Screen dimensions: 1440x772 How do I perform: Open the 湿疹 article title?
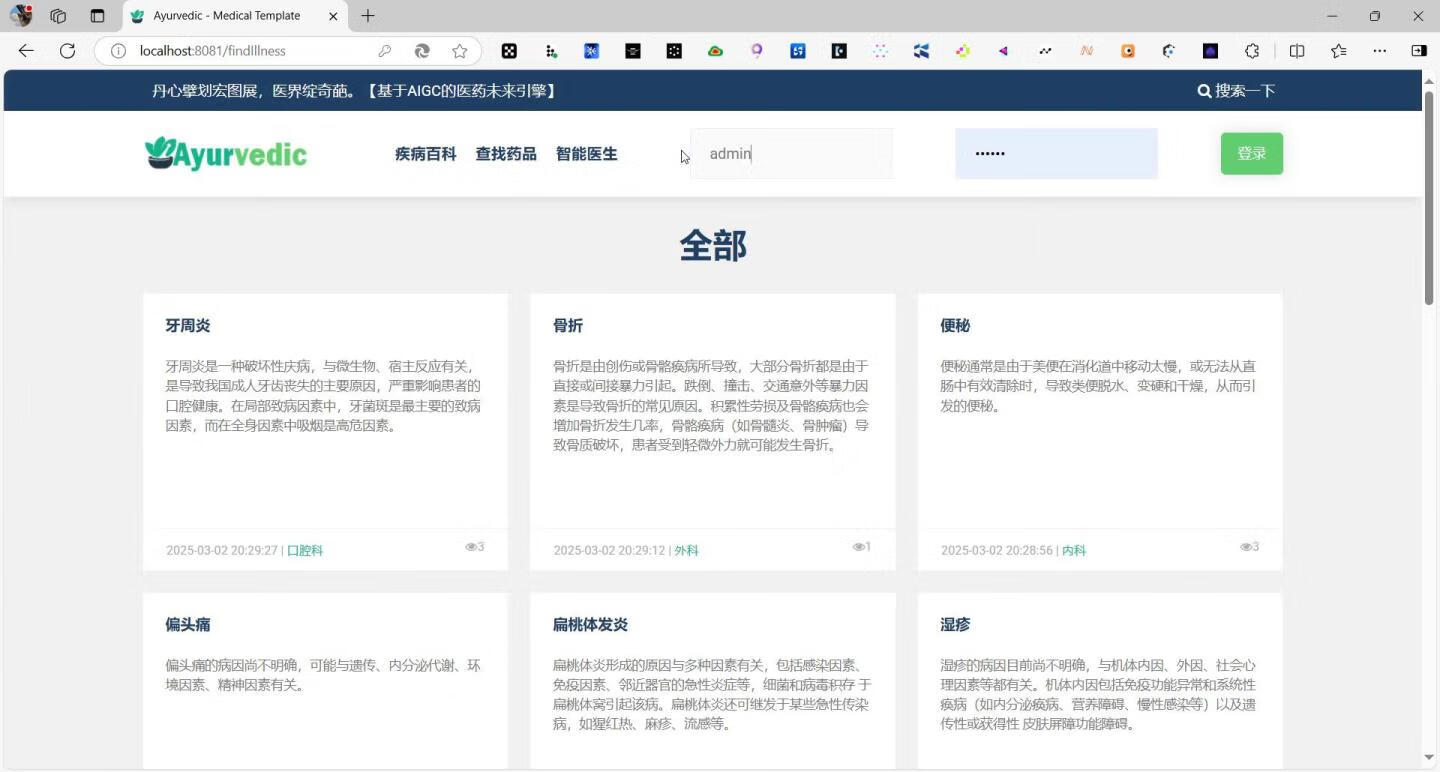[x=956, y=625]
